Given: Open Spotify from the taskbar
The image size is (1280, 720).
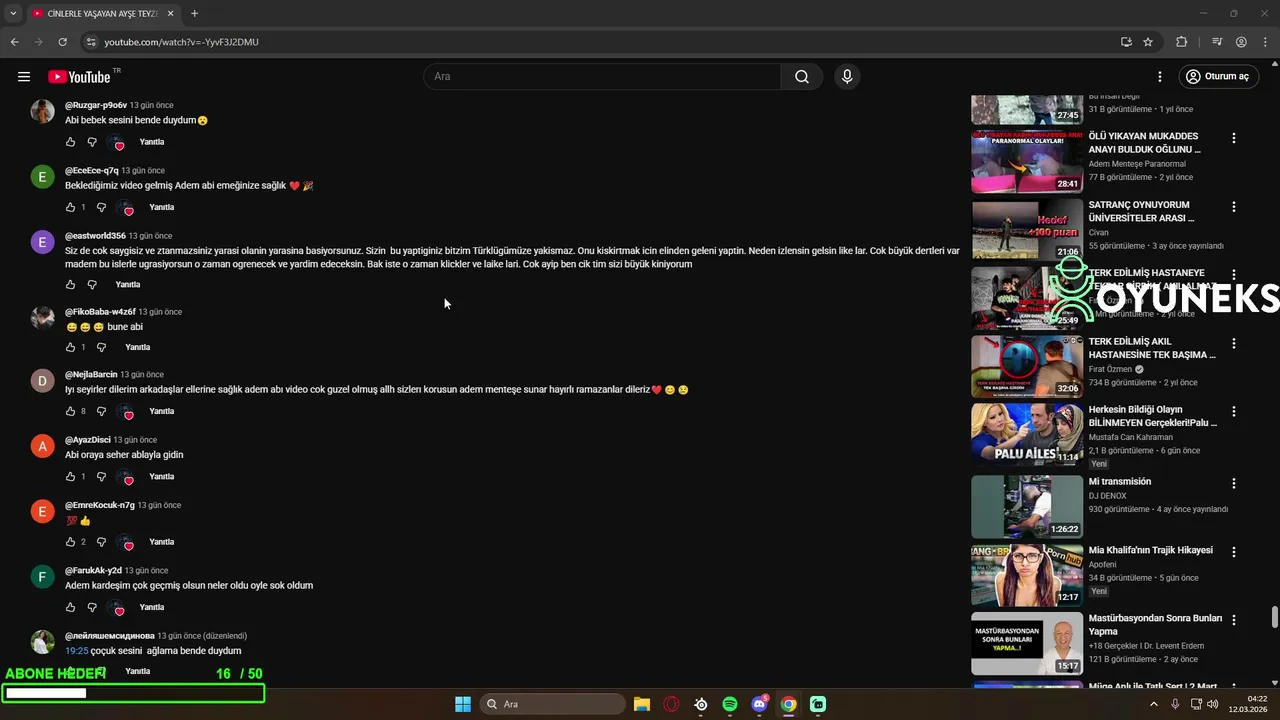Looking at the screenshot, I should tap(730, 704).
